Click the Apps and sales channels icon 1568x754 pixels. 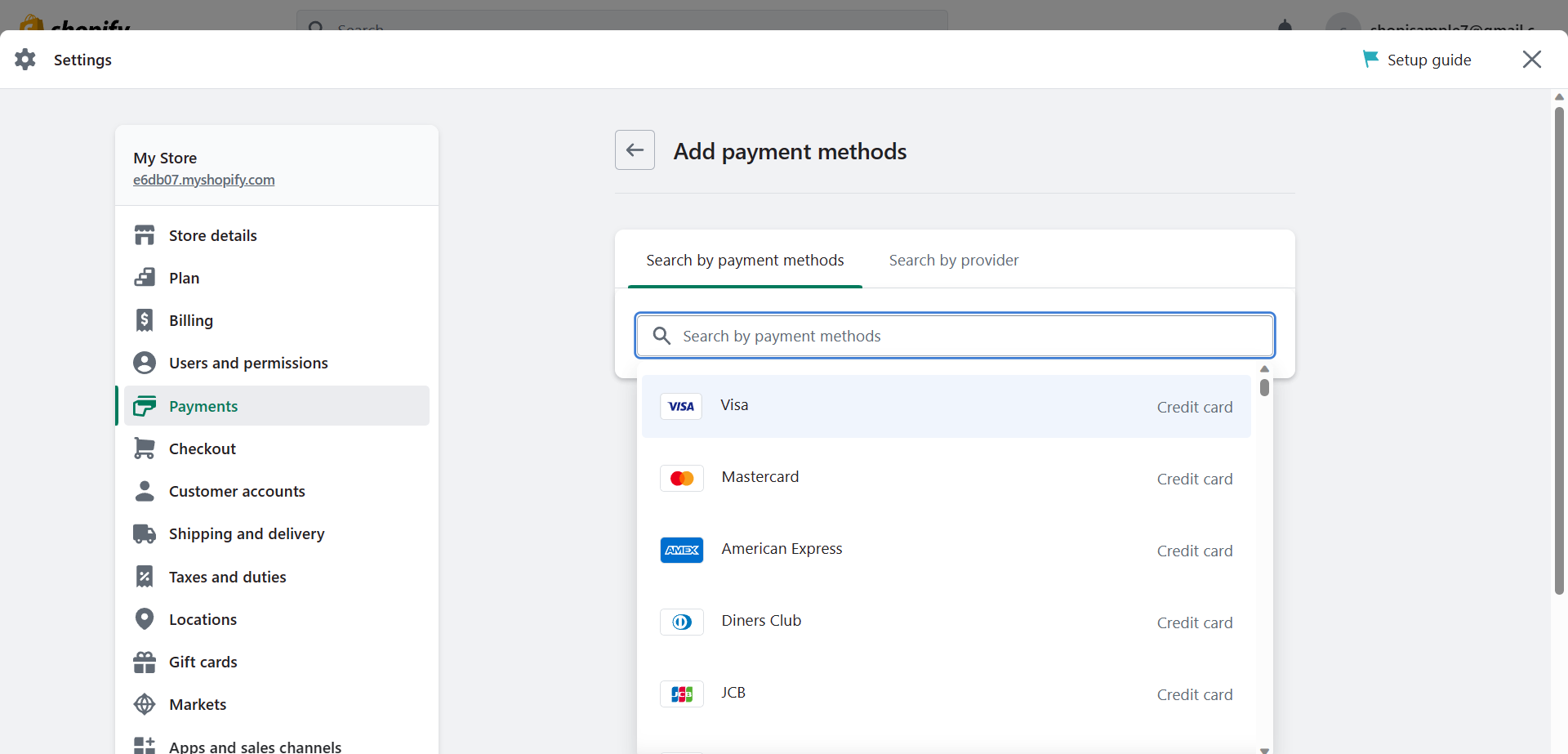(x=145, y=746)
